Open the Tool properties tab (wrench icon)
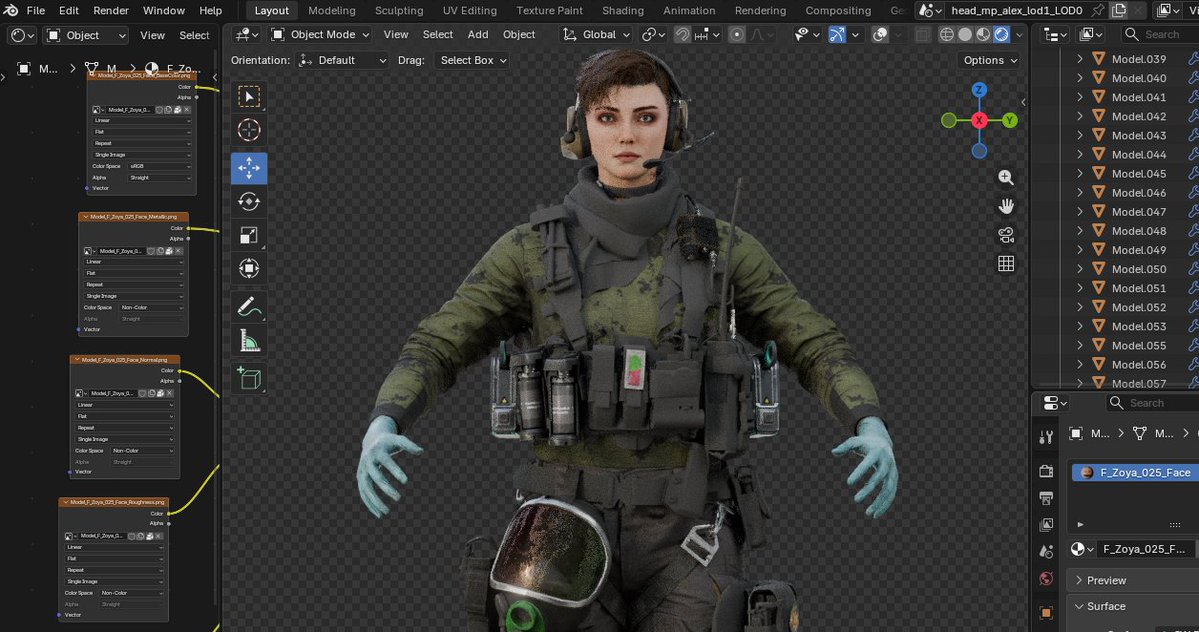 click(x=1046, y=436)
